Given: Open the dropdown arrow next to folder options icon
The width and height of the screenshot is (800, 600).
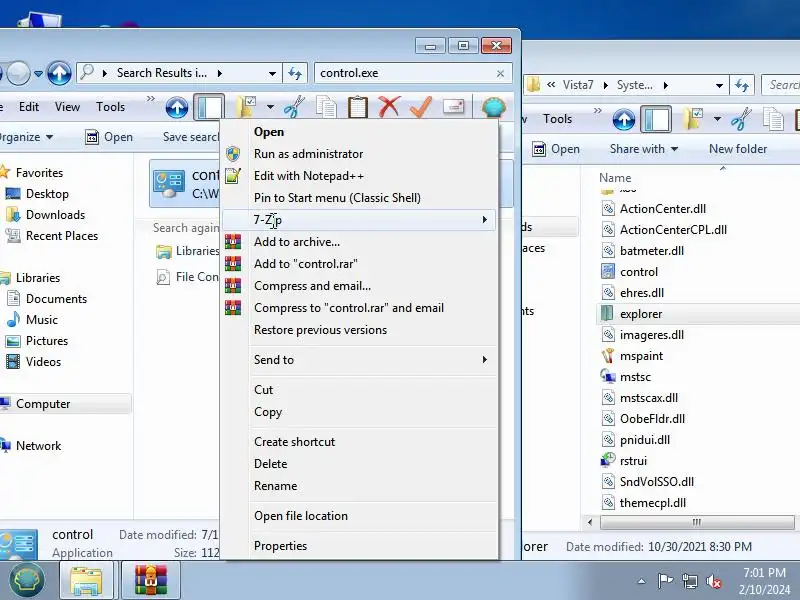Looking at the screenshot, I should point(270,107).
